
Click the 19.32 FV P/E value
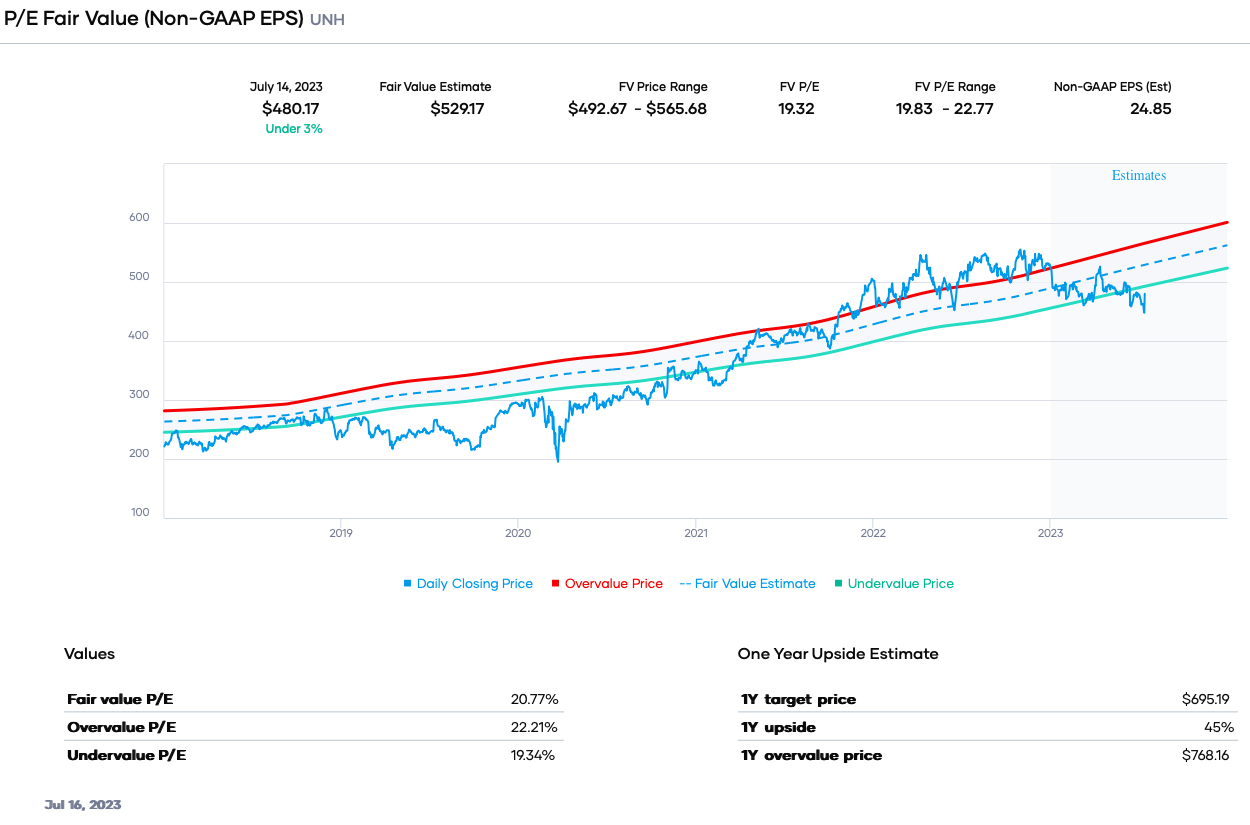point(796,109)
